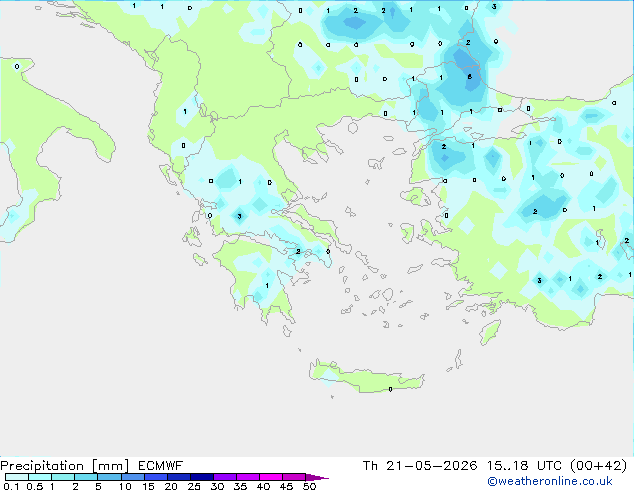Image resolution: width=634 pixels, height=490 pixels.
Task: Click the '50' legend scale label
Action: [309, 486]
